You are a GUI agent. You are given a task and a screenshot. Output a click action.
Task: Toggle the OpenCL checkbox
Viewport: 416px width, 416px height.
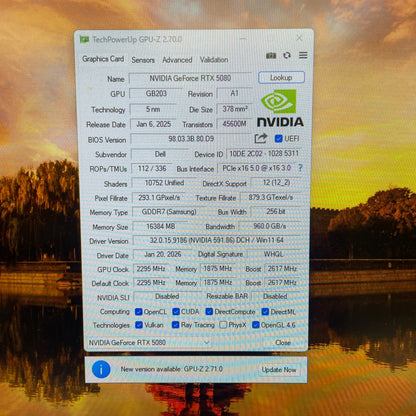tap(139, 312)
